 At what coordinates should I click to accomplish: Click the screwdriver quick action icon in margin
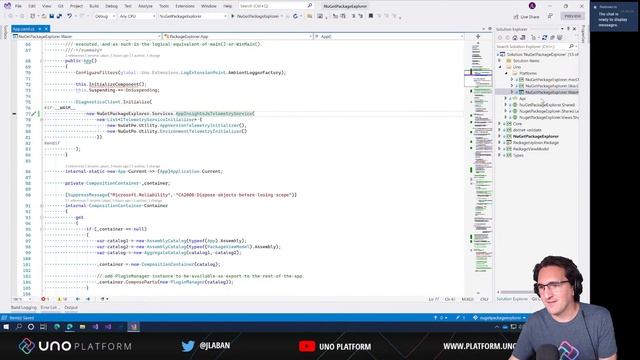[33, 114]
